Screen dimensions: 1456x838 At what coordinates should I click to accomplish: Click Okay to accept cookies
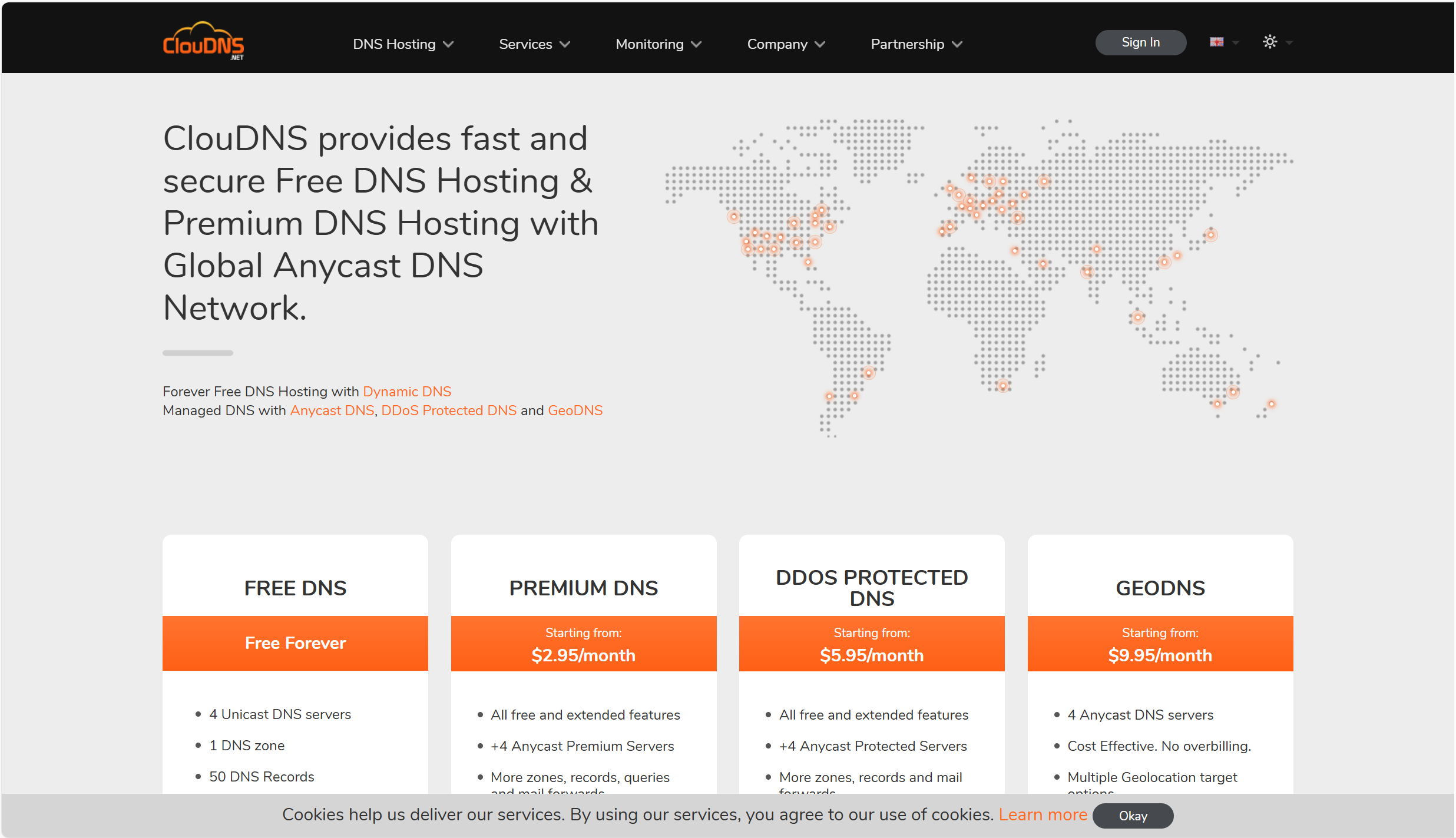click(1133, 816)
